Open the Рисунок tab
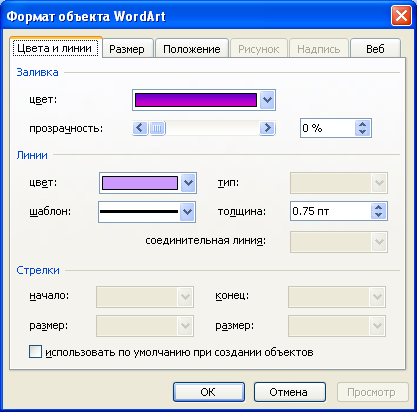Viewport: 417px width, 412px height. tap(259, 49)
